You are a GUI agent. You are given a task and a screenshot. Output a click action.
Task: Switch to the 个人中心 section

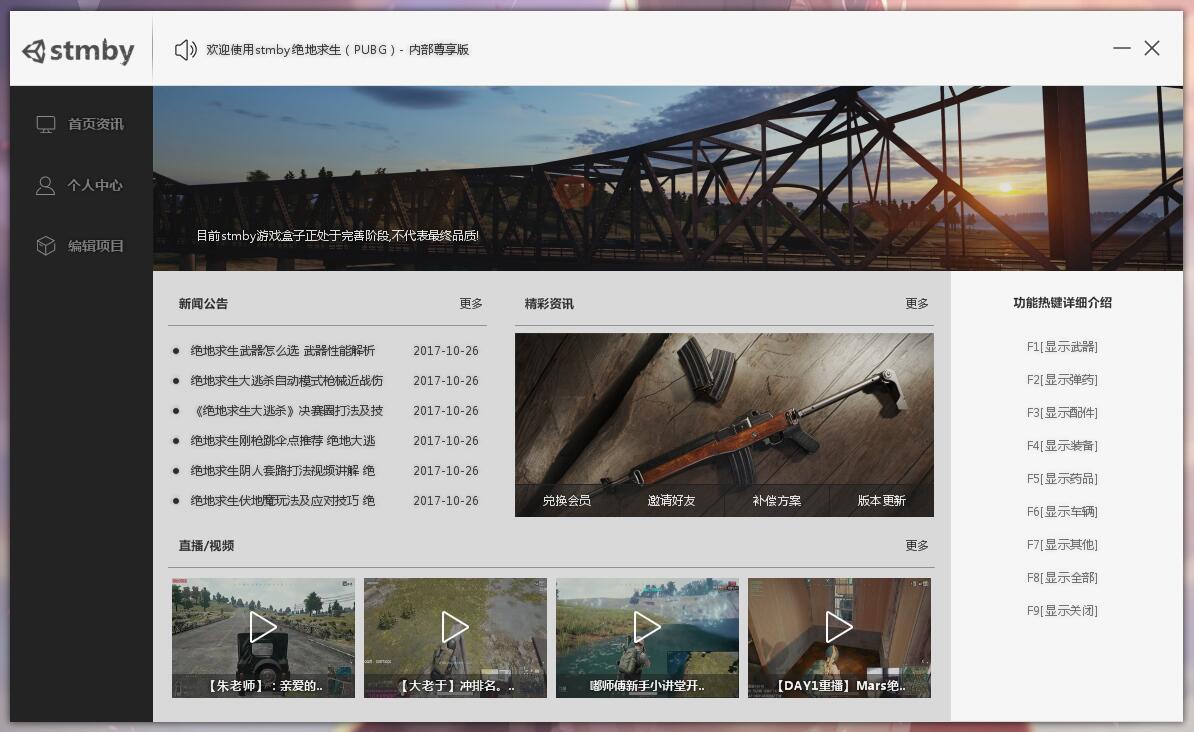tap(95, 185)
